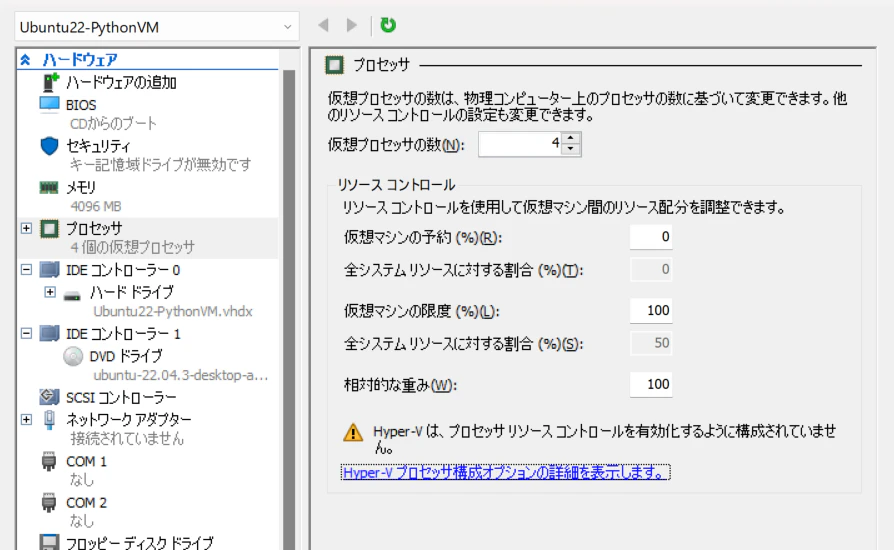This screenshot has height=550, width=894.
Task: Click the Ubuntu22-PythonVM.vhdx file name
Action: (x=173, y=312)
